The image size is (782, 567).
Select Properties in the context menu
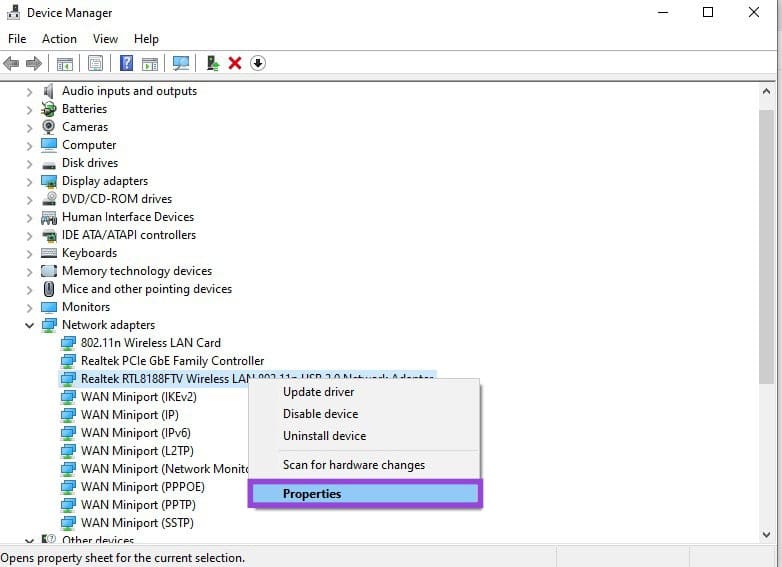coord(365,494)
